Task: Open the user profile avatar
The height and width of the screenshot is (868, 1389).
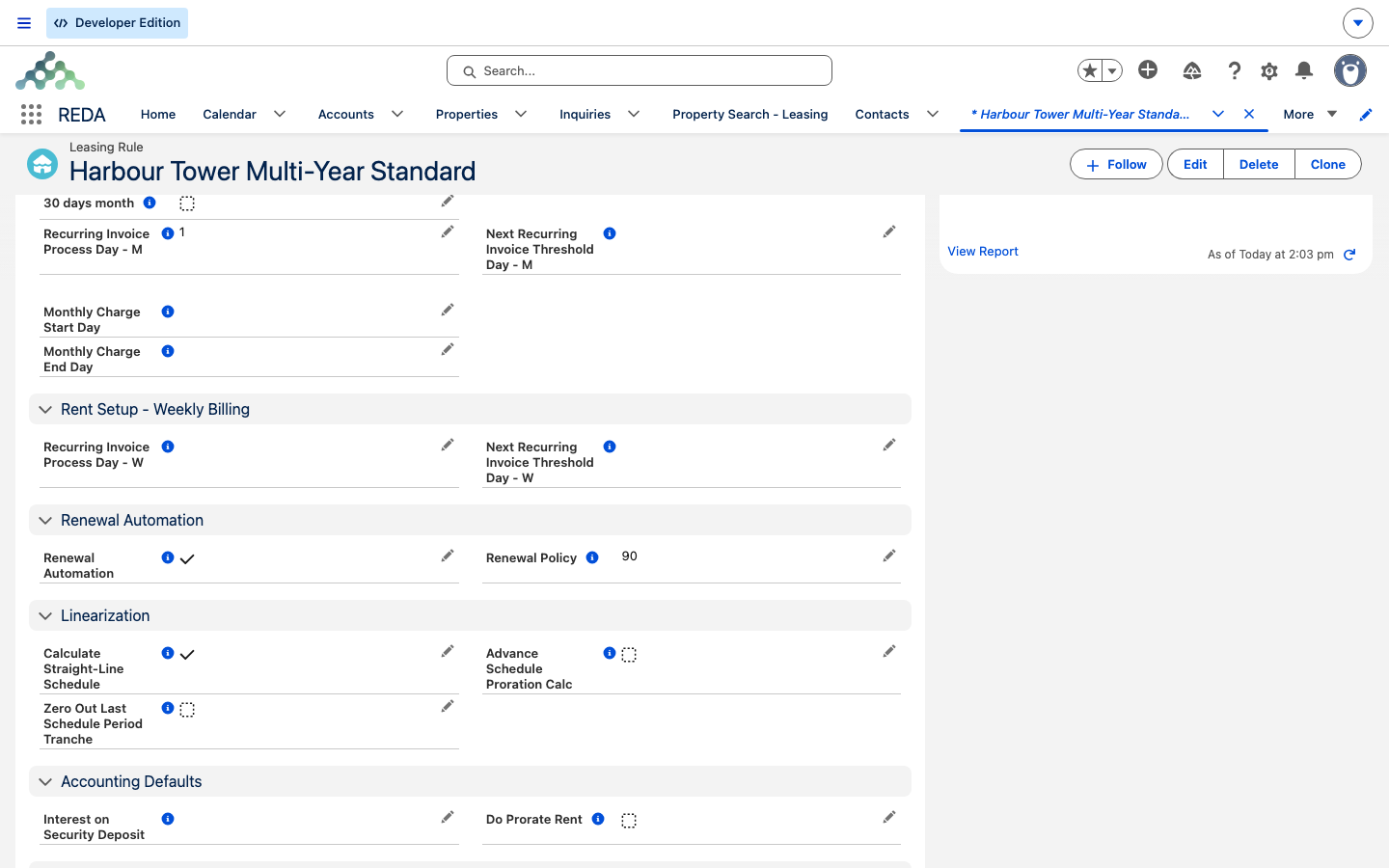Action: [1350, 70]
